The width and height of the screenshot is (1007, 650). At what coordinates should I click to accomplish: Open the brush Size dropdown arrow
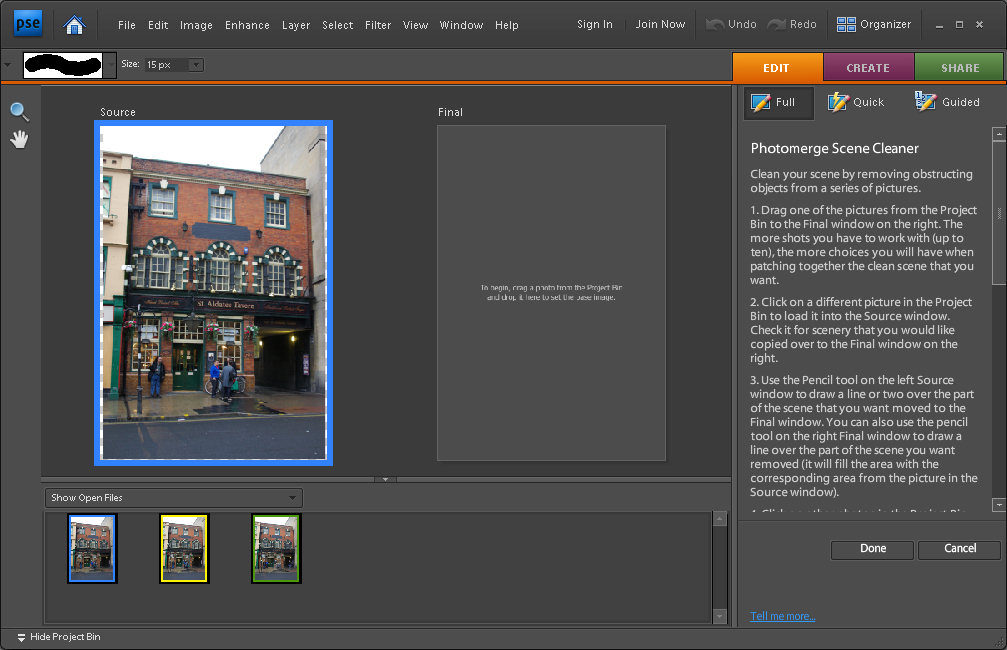tap(196, 65)
